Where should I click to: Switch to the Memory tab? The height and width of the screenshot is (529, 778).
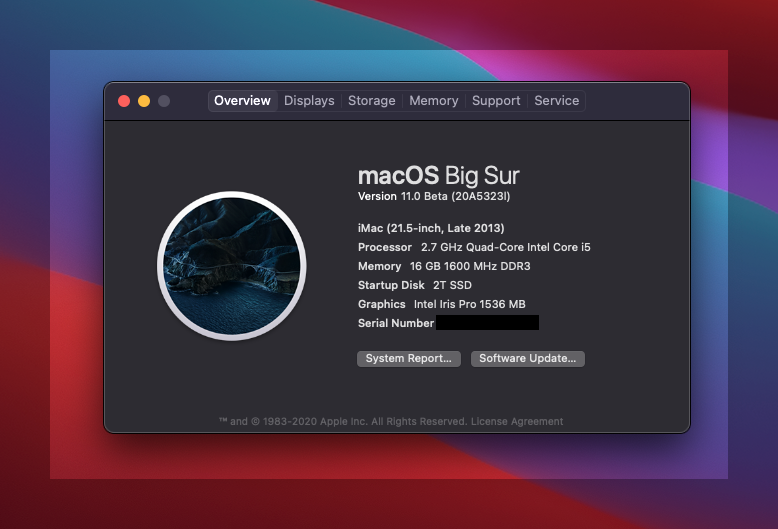(434, 101)
